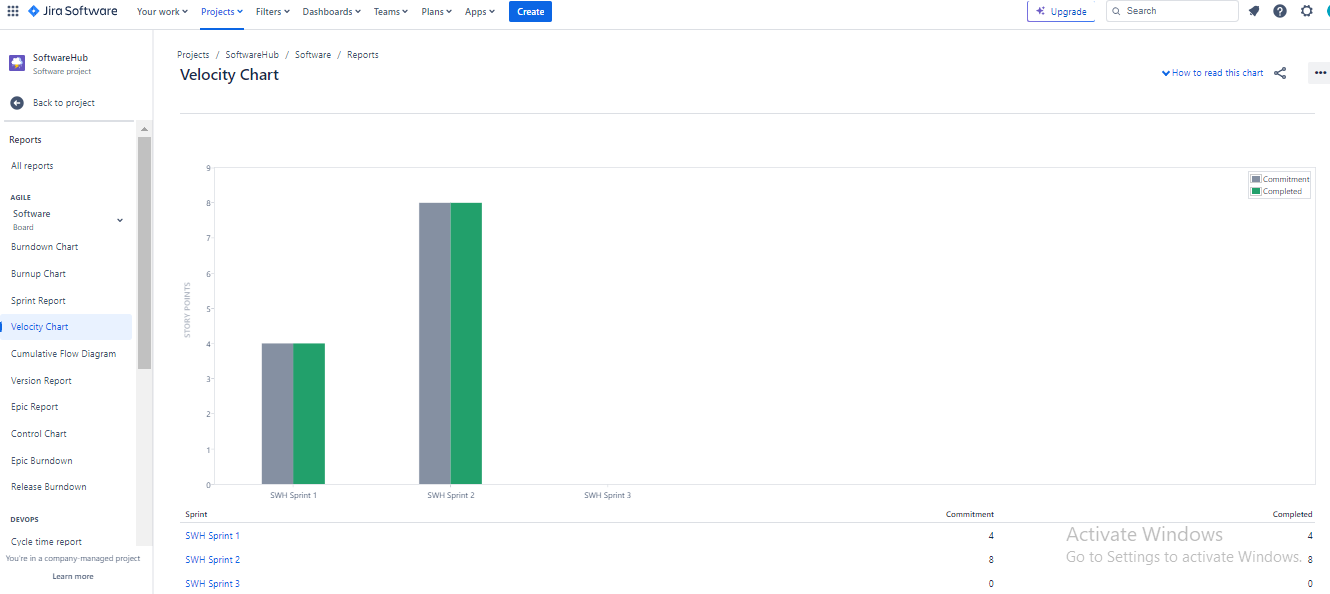Click the Projects breadcrumb link
The height and width of the screenshot is (594, 1330).
[193, 55]
